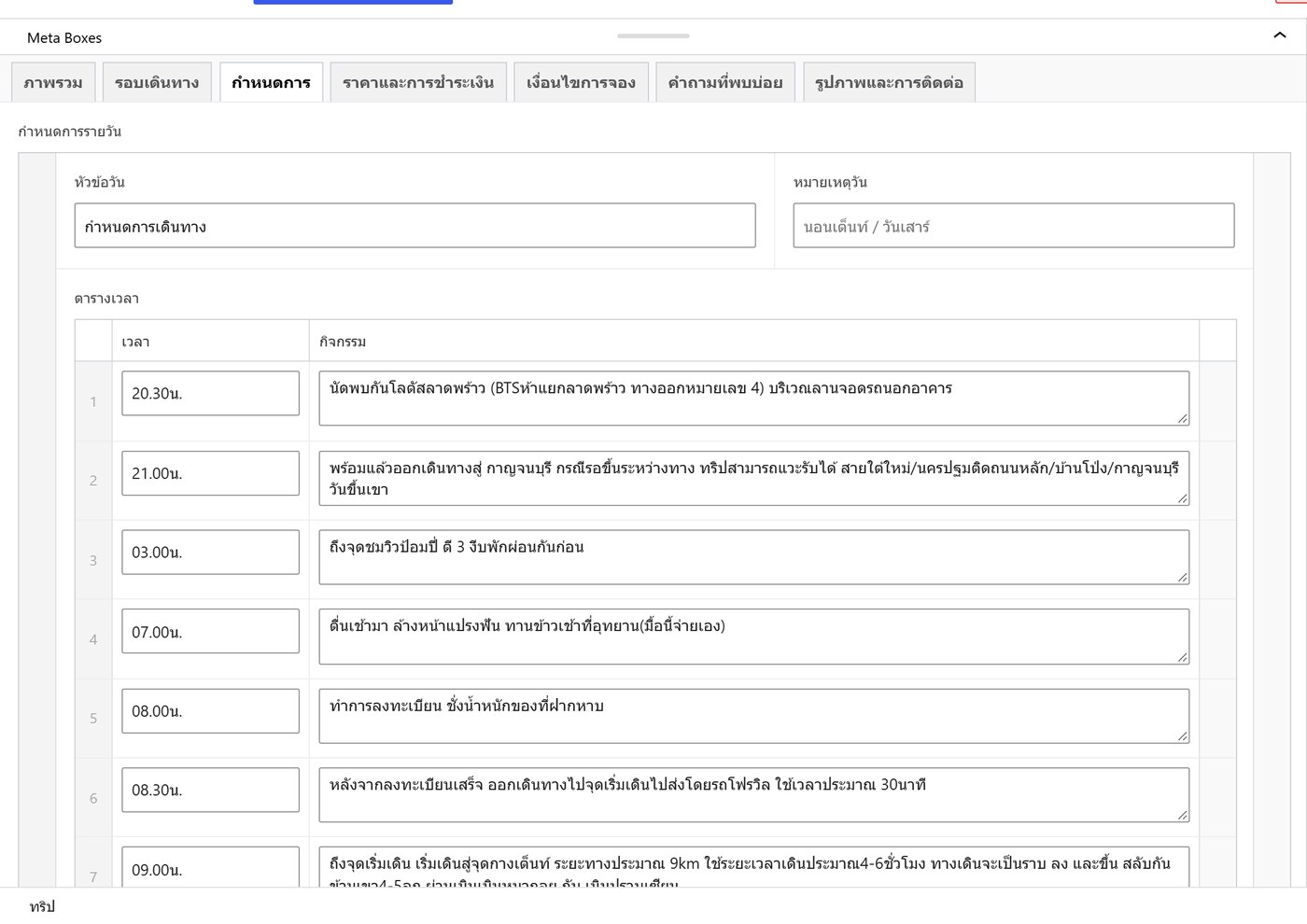Screen dimensions: 1307x924
Task: Edit the activity text starting นัดพบกันโลตัสลาดพร้าว
Action: (754, 399)
